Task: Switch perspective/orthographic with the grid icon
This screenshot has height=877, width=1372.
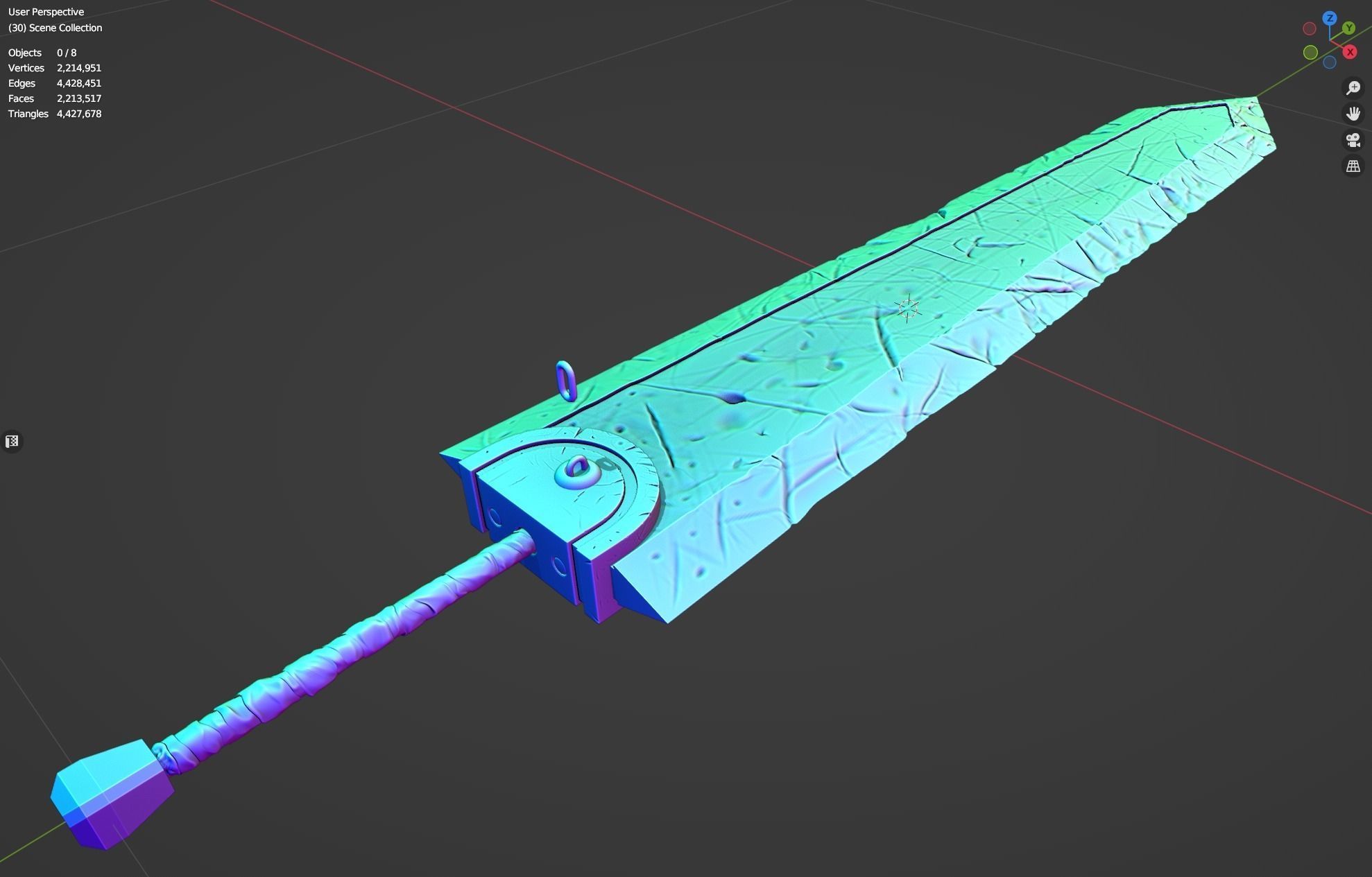Action: [1353, 166]
